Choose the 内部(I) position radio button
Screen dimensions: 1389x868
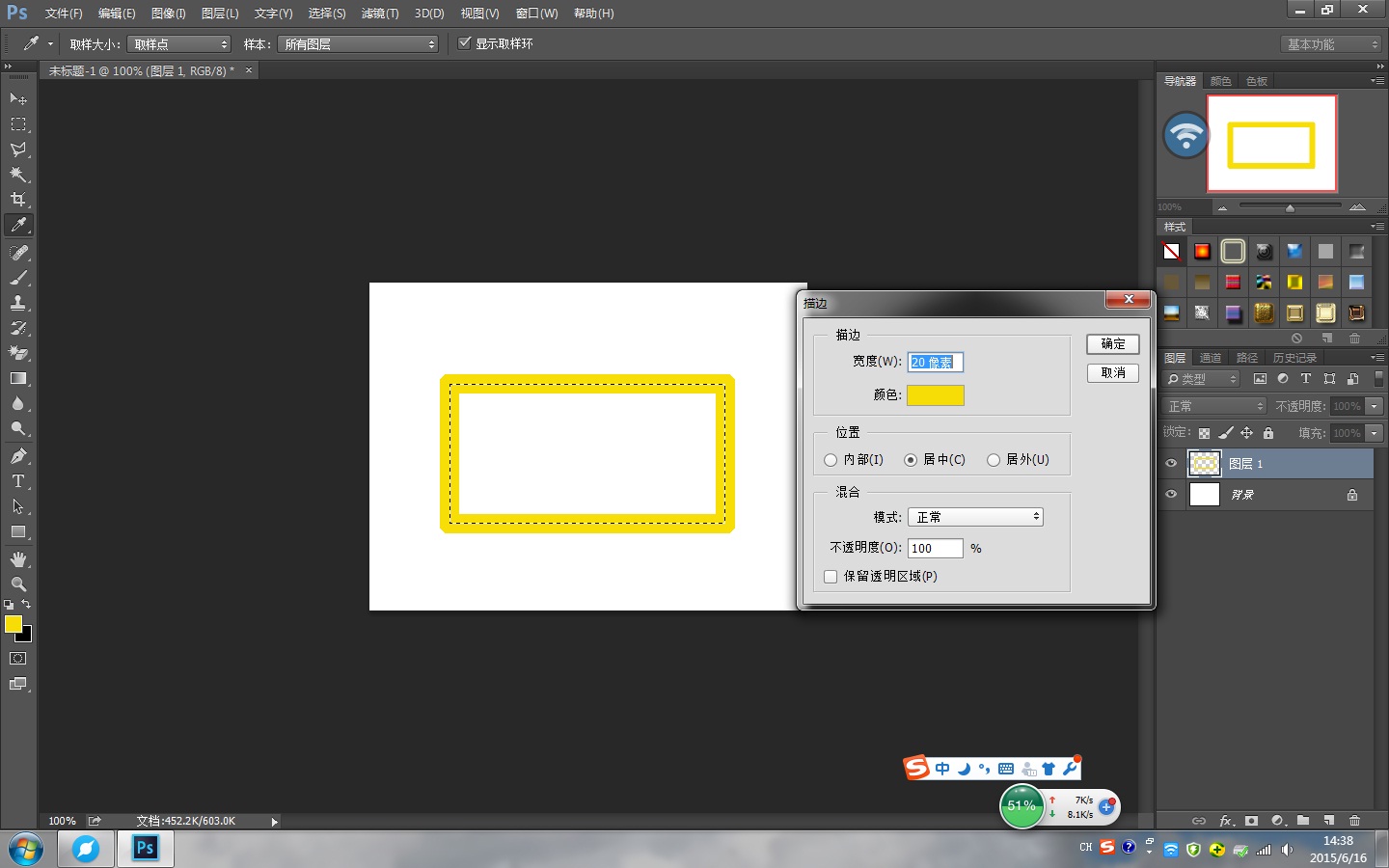point(831,460)
